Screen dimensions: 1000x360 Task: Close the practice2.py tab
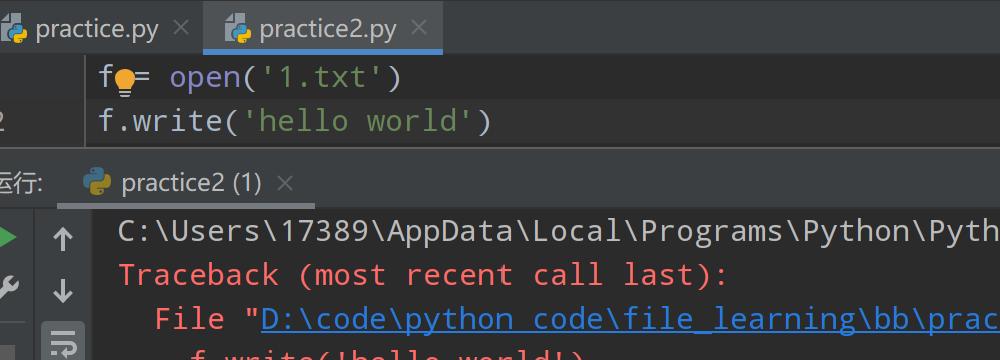[x=418, y=27]
